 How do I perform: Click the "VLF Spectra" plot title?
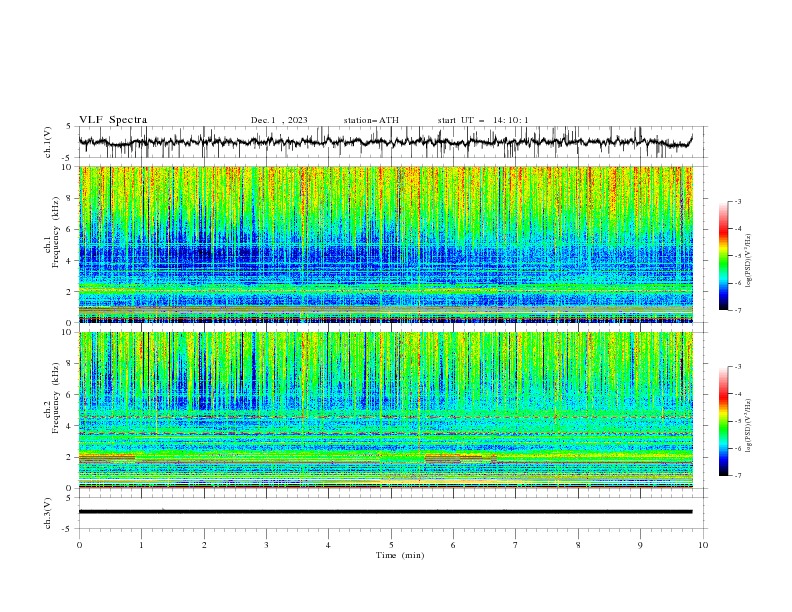(x=113, y=120)
